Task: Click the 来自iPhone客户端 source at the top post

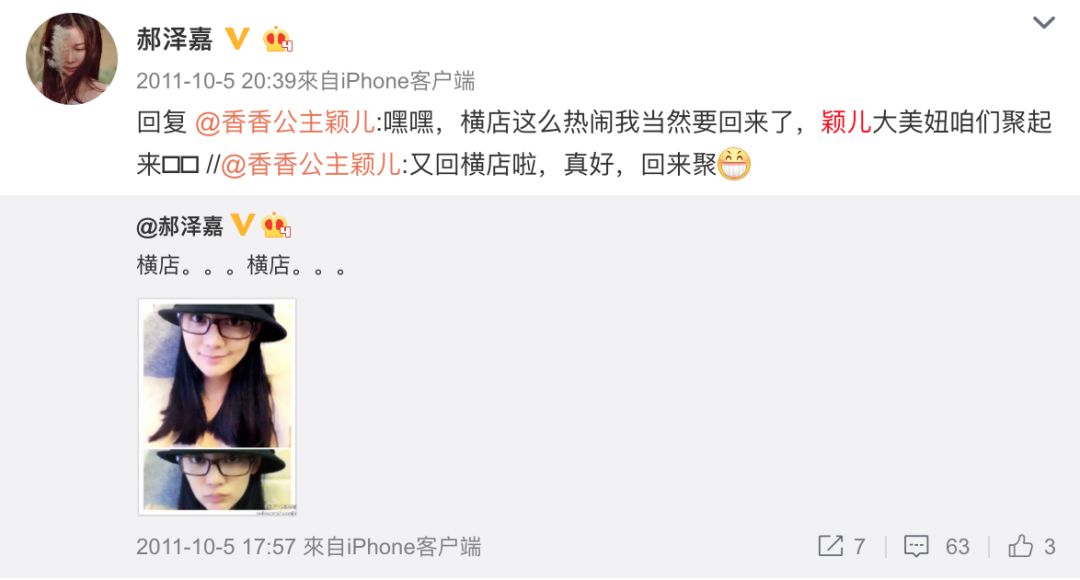Action: [x=386, y=81]
